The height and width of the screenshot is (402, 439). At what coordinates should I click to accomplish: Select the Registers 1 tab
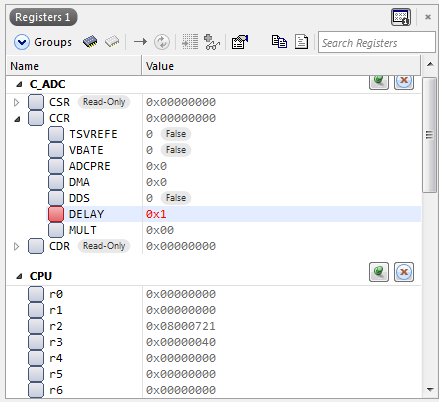point(43,17)
